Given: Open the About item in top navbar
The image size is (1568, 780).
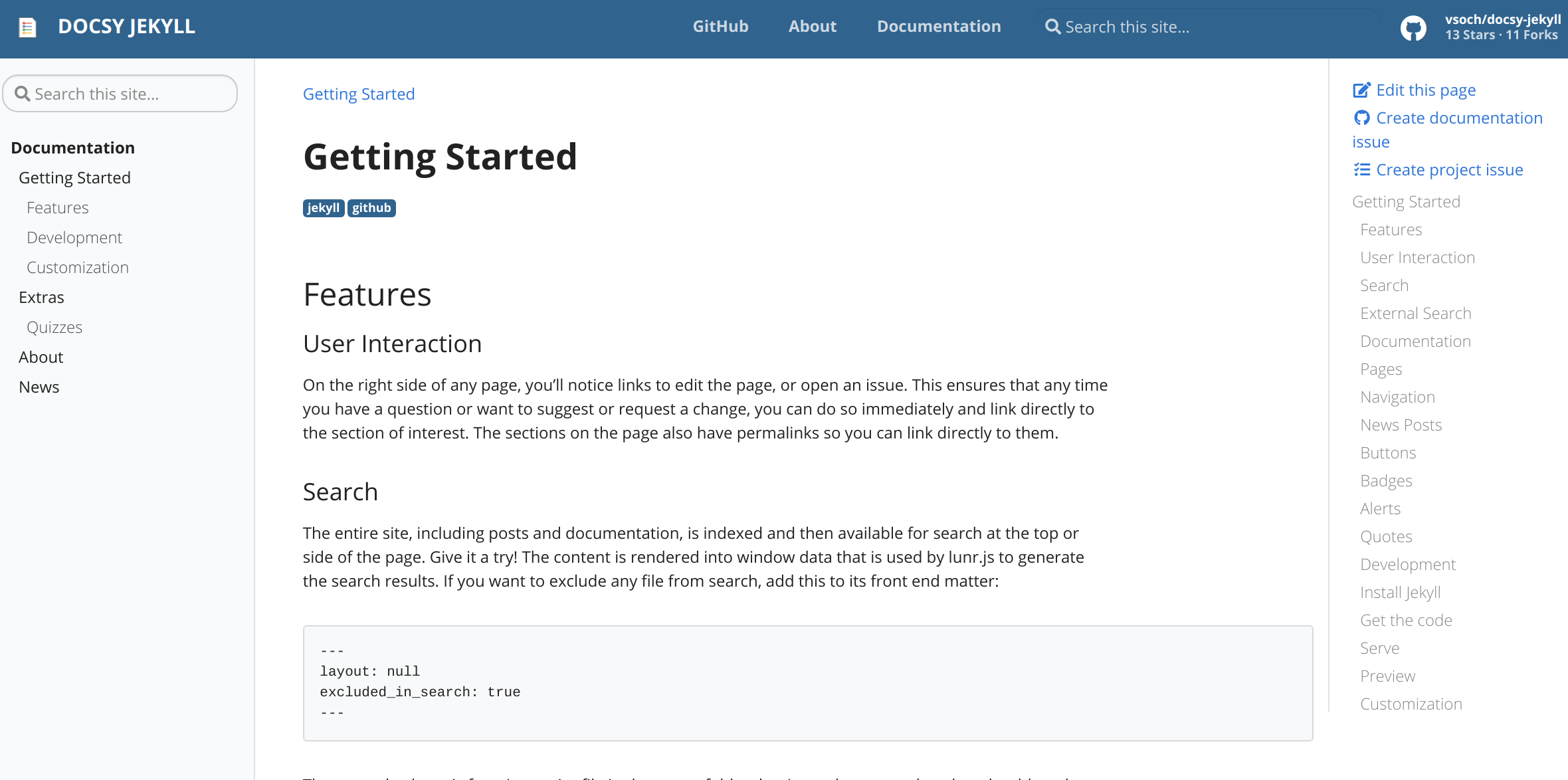Looking at the screenshot, I should click(x=812, y=27).
